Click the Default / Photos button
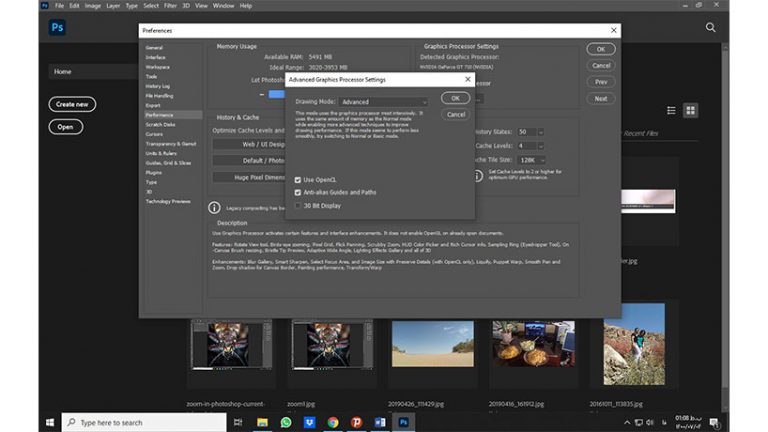 248,161
